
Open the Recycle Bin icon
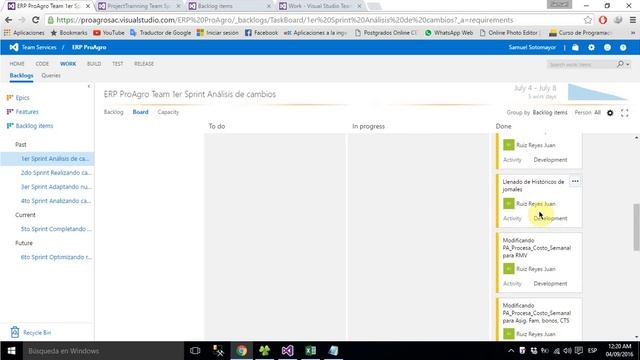15,332
